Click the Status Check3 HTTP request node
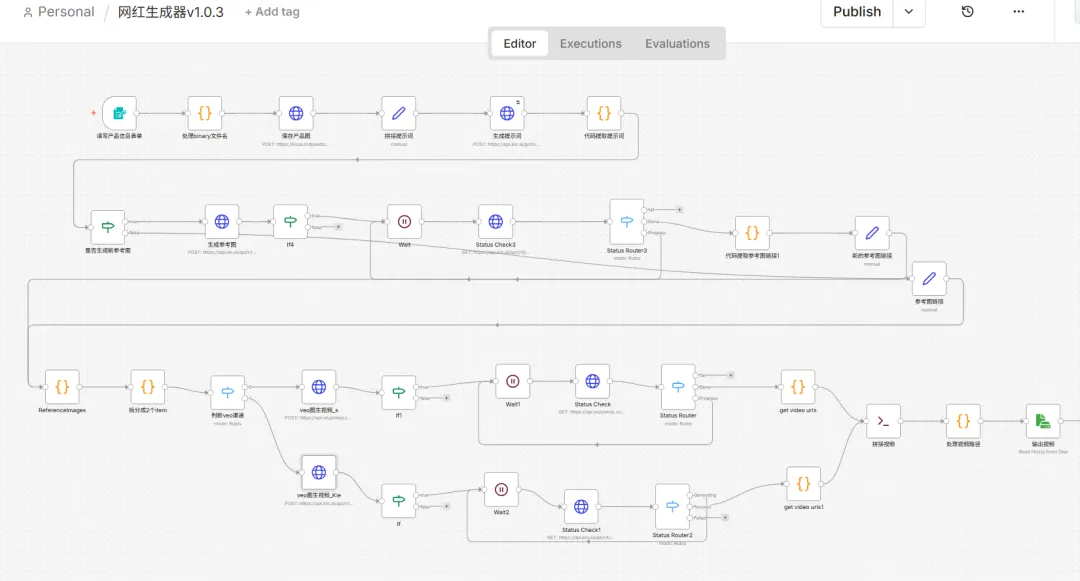Screen dimensions: 1080x581 coord(495,221)
